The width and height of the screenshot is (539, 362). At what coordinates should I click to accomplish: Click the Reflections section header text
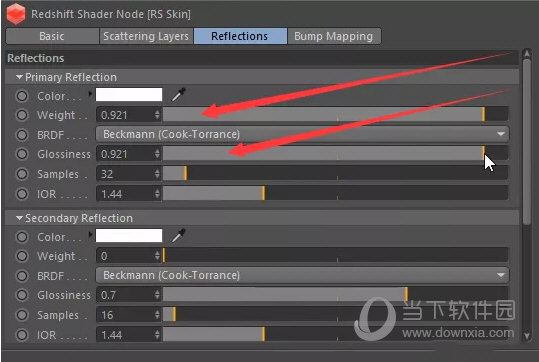point(36,58)
